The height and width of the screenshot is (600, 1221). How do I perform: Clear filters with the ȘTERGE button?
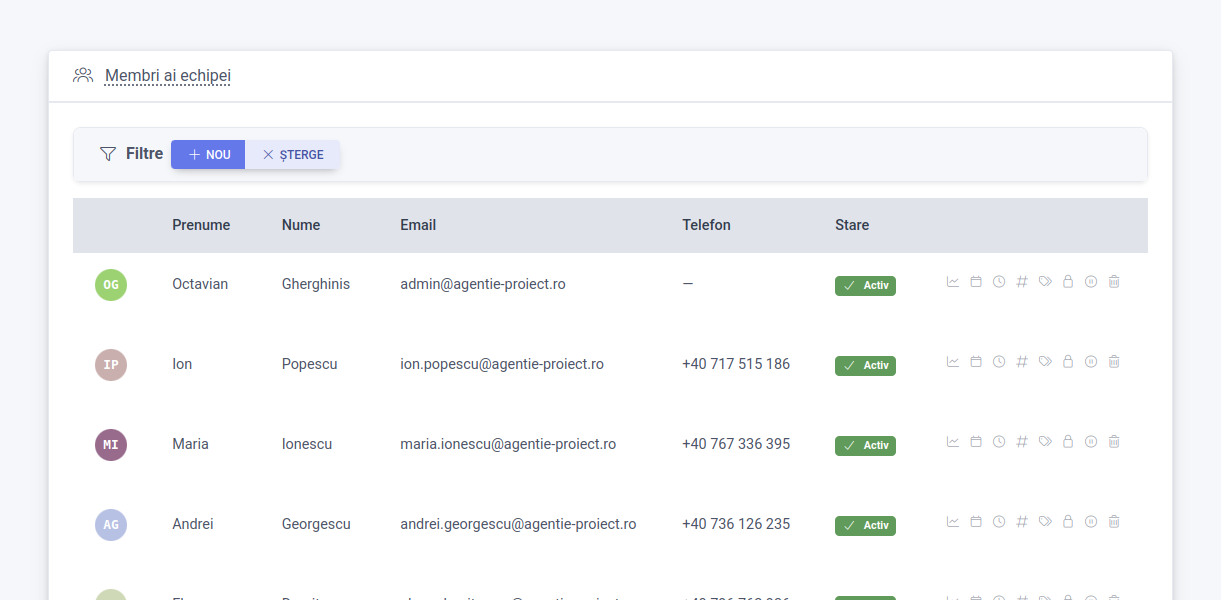click(x=293, y=155)
